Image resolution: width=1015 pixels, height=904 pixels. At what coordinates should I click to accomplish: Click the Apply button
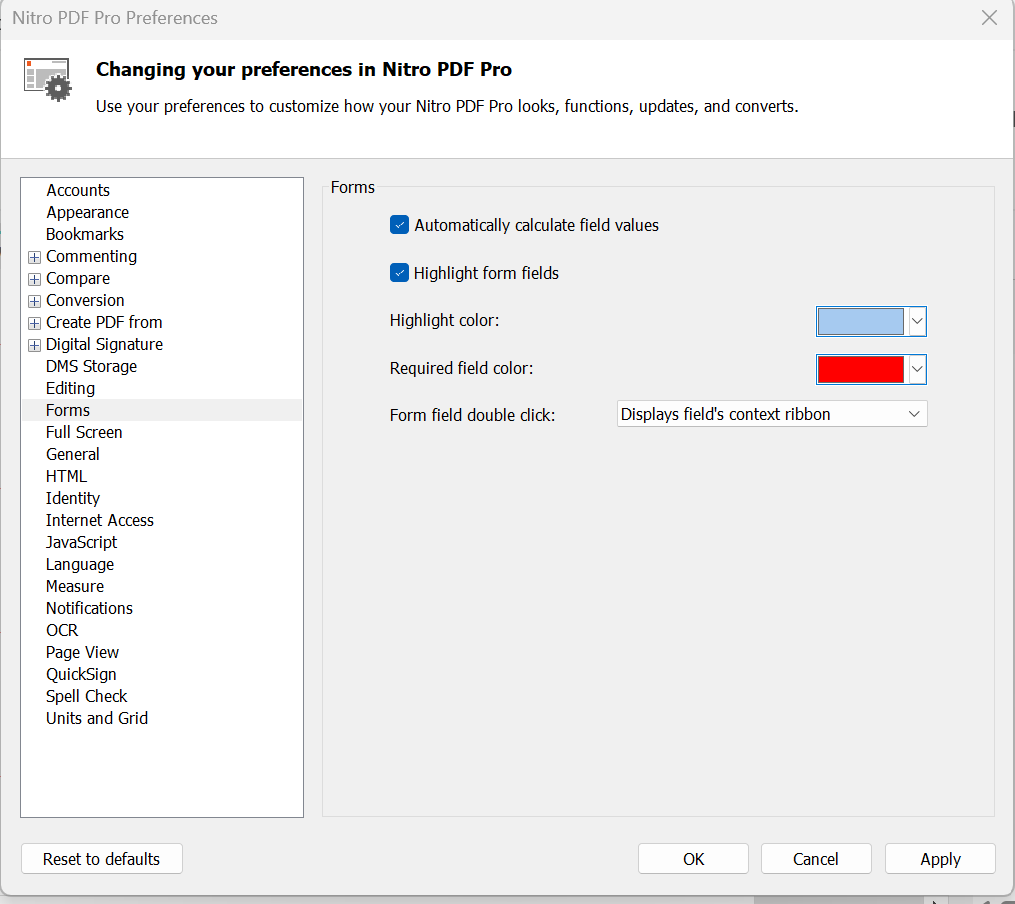940,859
